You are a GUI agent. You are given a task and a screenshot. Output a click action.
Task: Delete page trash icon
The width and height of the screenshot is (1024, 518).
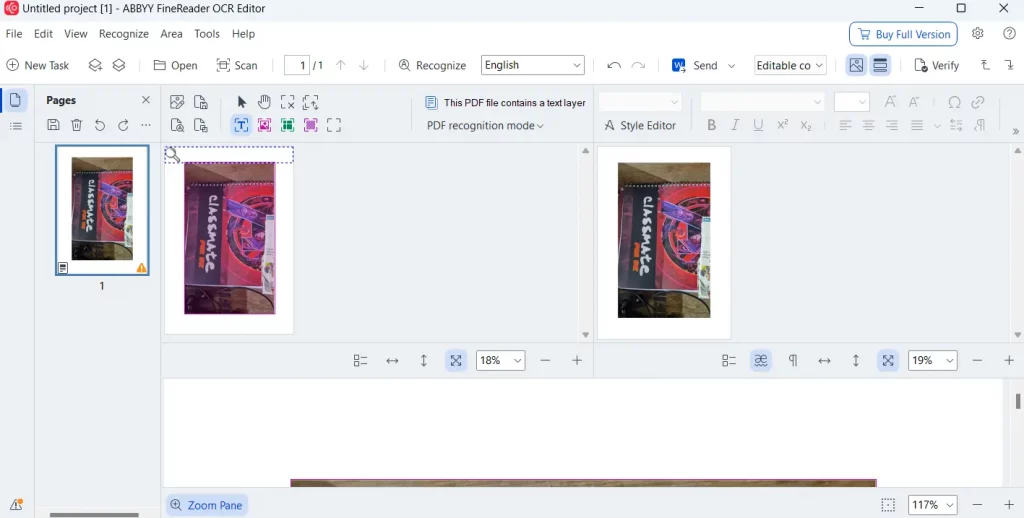point(76,125)
